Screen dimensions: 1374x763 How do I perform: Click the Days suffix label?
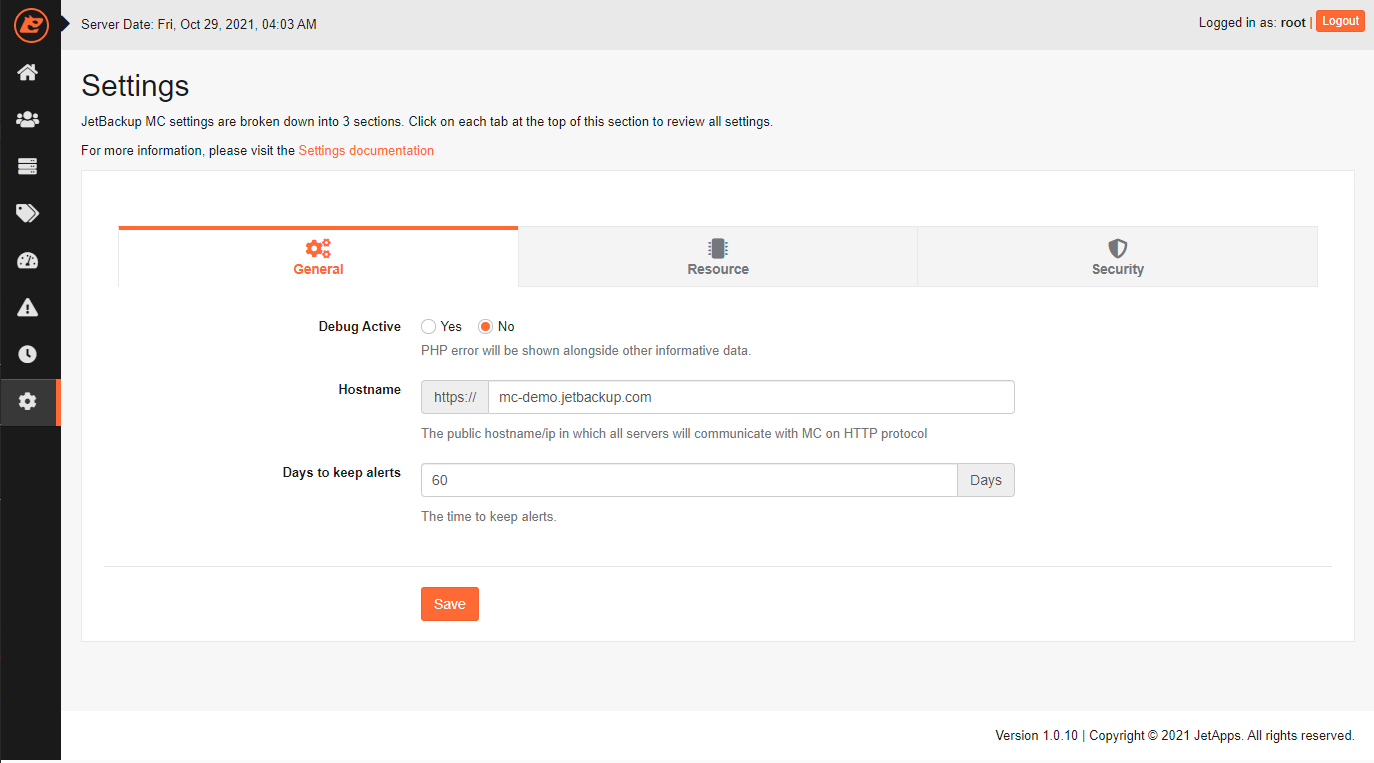986,480
